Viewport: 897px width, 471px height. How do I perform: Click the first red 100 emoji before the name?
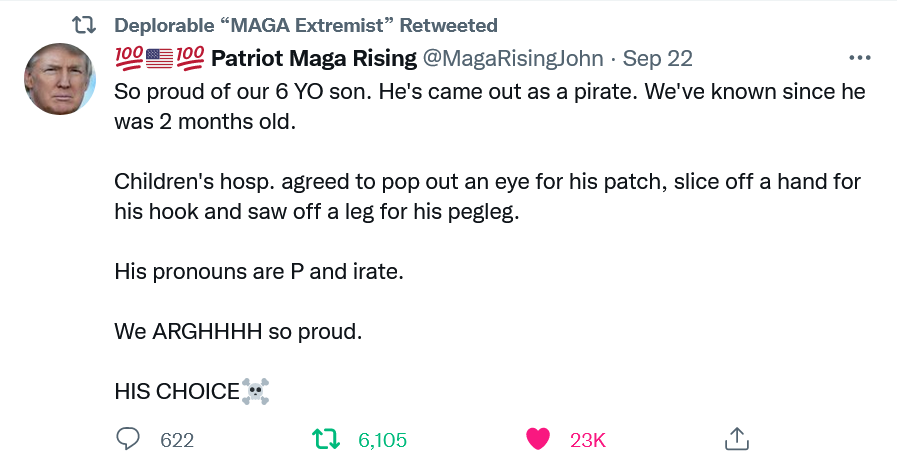coord(129,59)
